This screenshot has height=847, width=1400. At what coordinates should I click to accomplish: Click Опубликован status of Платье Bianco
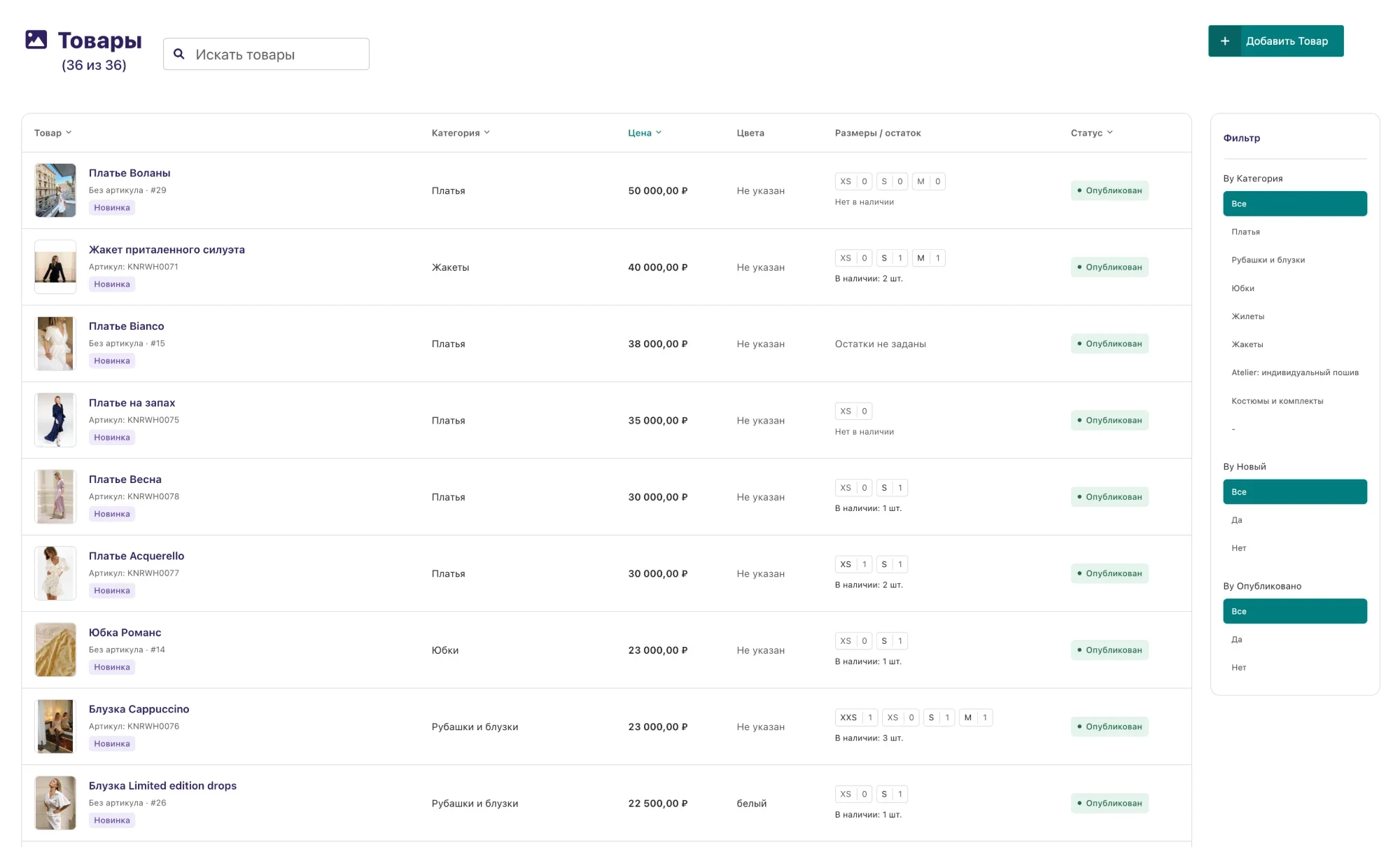pyautogui.click(x=1109, y=344)
